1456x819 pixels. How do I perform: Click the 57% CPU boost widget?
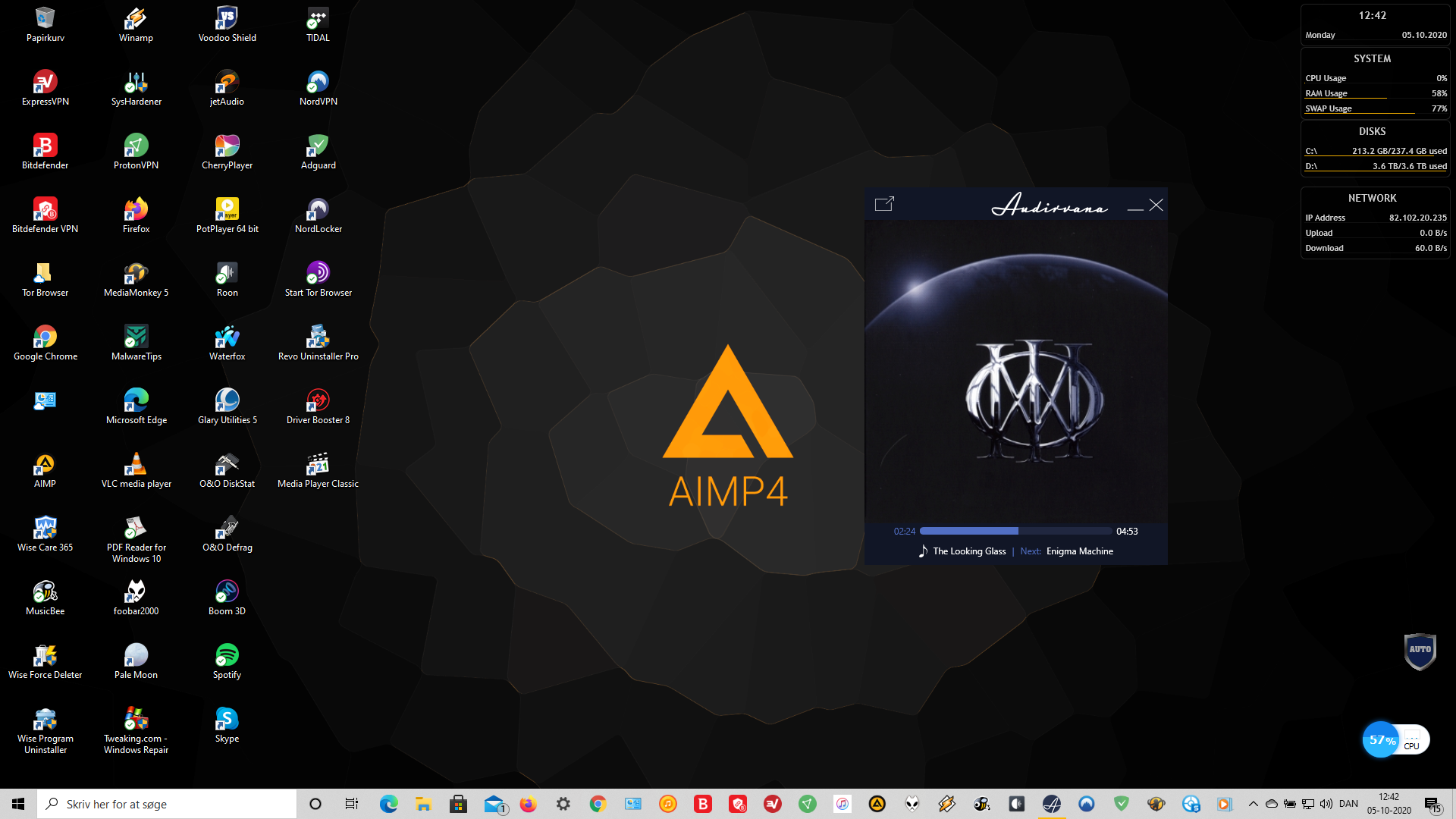click(x=1382, y=740)
